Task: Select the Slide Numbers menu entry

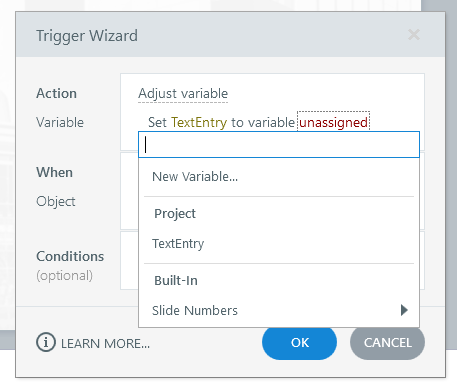Action: pos(279,310)
